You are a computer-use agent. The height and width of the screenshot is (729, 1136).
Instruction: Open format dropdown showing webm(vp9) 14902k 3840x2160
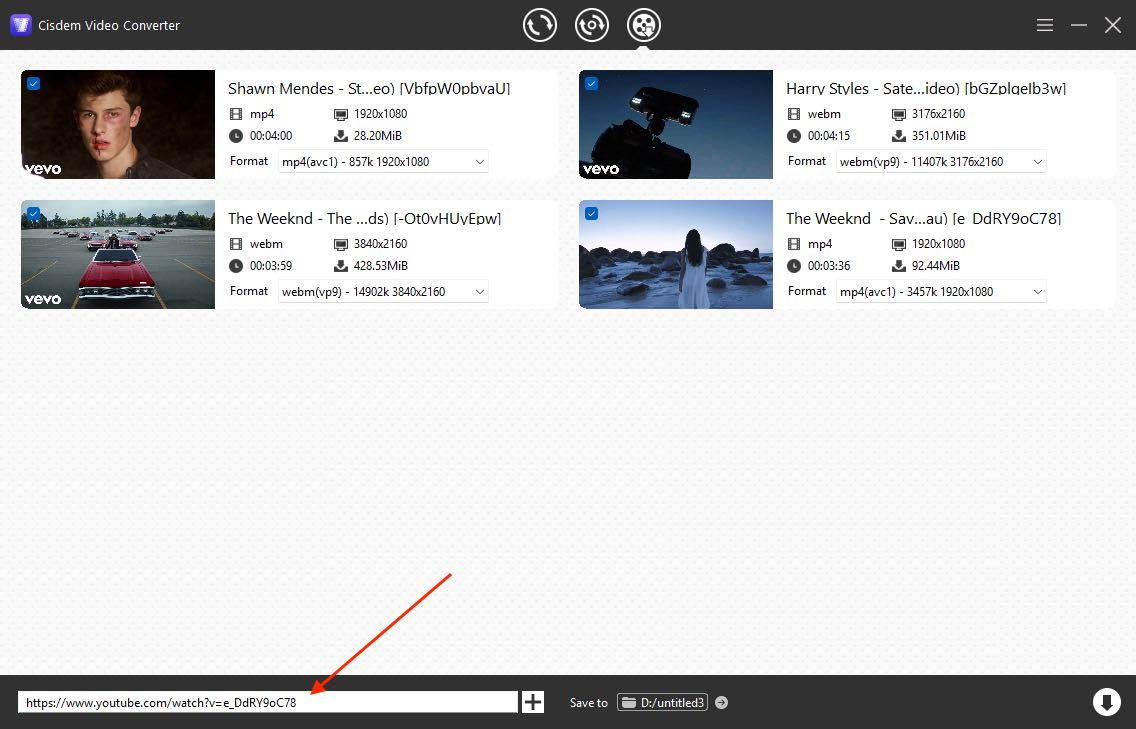[x=383, y=291]
